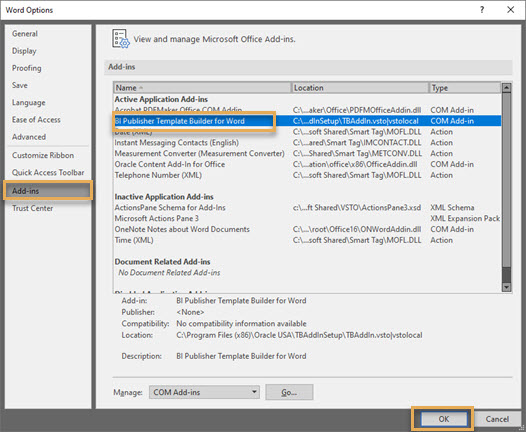Click the add-ins list scrollbar thumb

coord(506,180)
